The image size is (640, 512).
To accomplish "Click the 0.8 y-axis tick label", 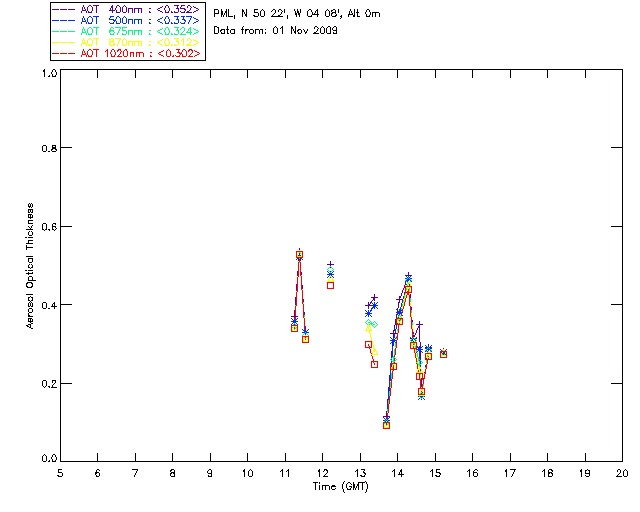I will click(x=49, y=149).
